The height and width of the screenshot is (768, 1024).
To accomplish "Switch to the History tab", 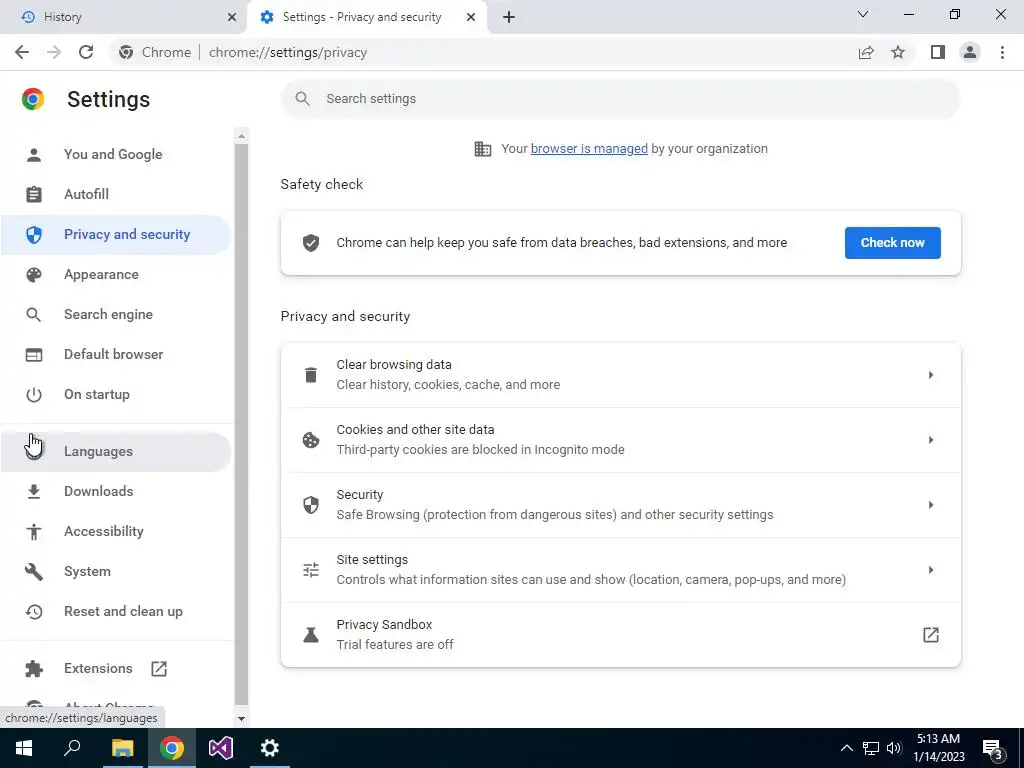I will pyautogui.click(x=123, y=17).
